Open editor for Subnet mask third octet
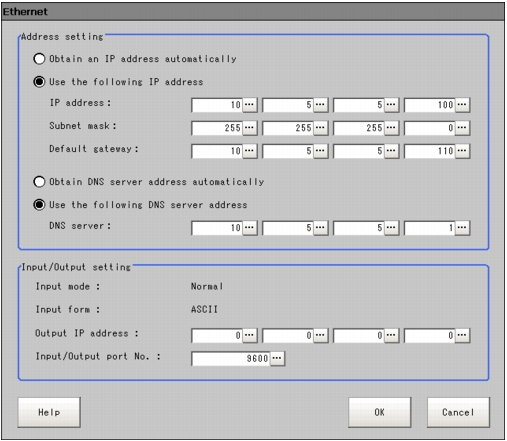Image resolution: width=507 pixels, height=441 pixels. click(391, 128)
